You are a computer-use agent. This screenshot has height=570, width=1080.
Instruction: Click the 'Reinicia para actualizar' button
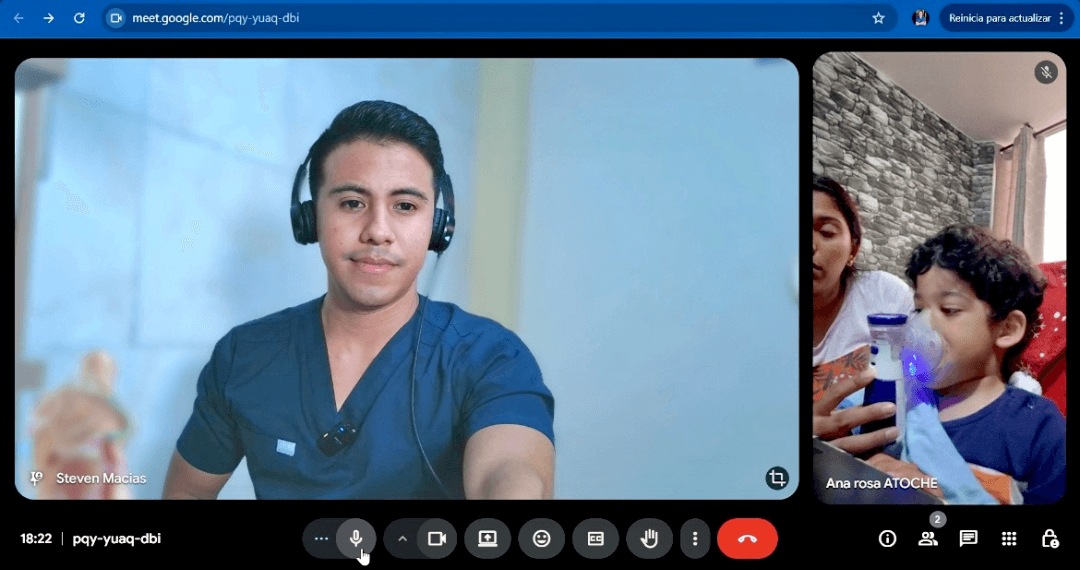(998, 18)
